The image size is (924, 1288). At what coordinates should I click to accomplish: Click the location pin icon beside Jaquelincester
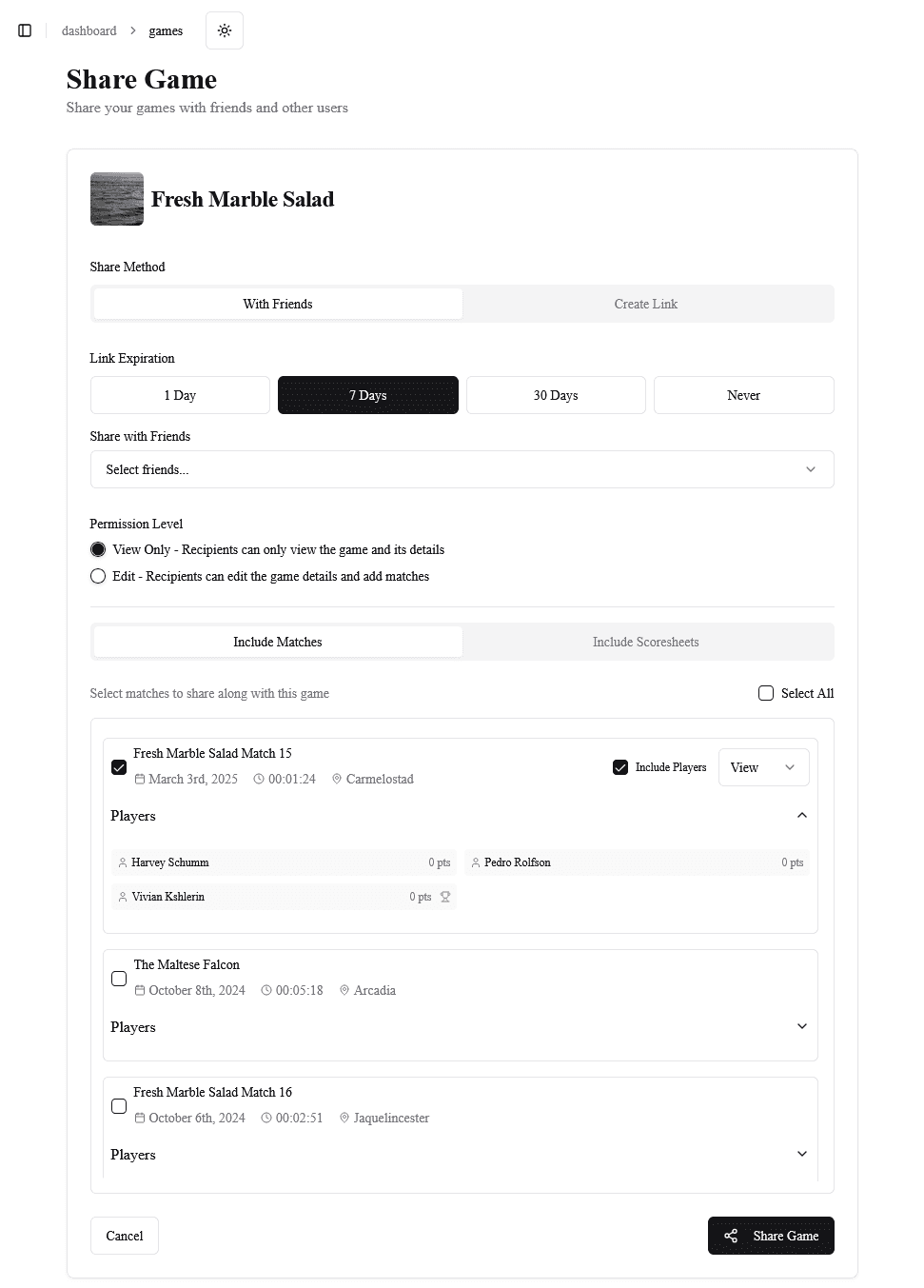pos(344,1118)
